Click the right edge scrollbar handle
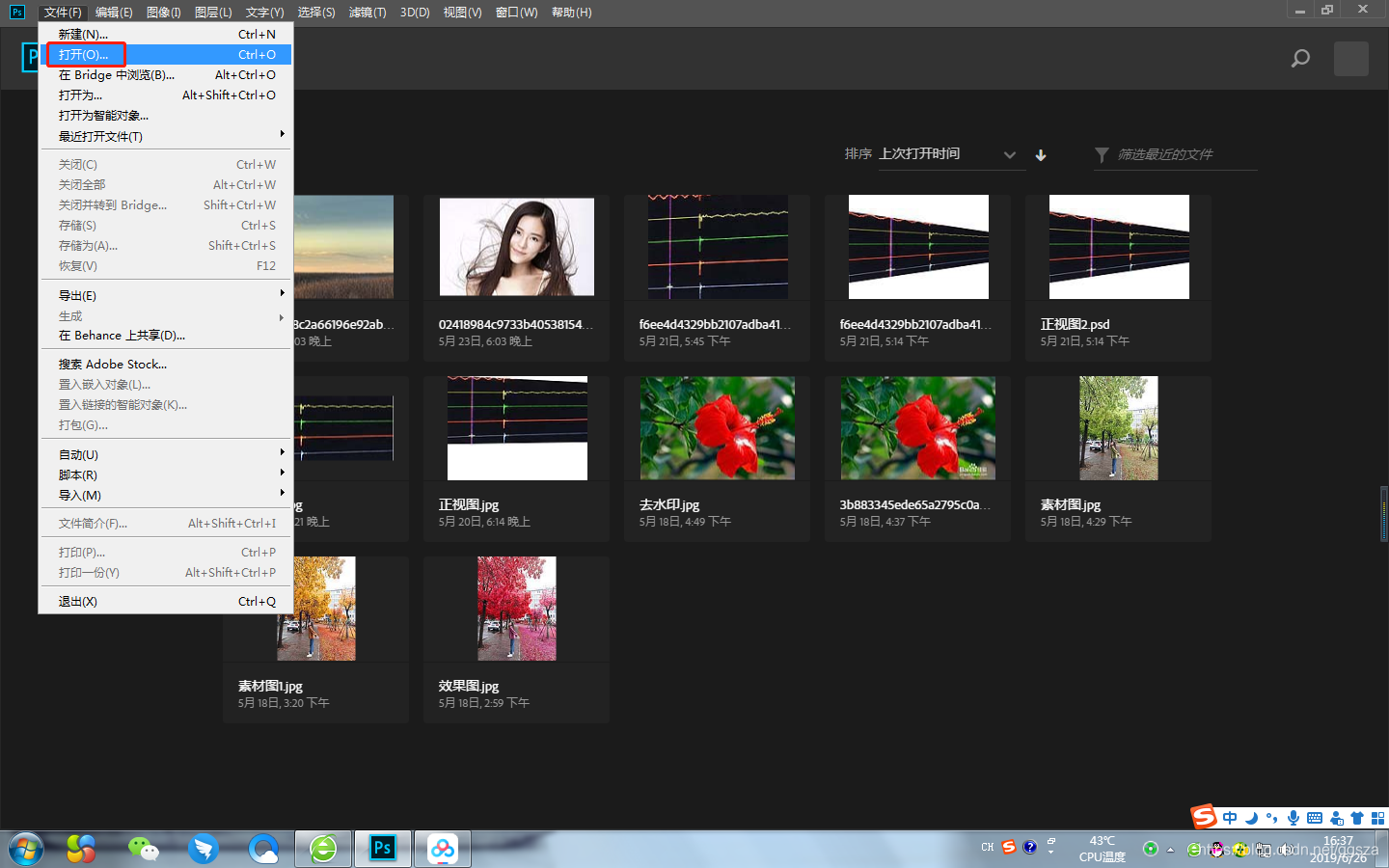The height and width of the screenshot is (868, 1389). tap(1384, 515)
